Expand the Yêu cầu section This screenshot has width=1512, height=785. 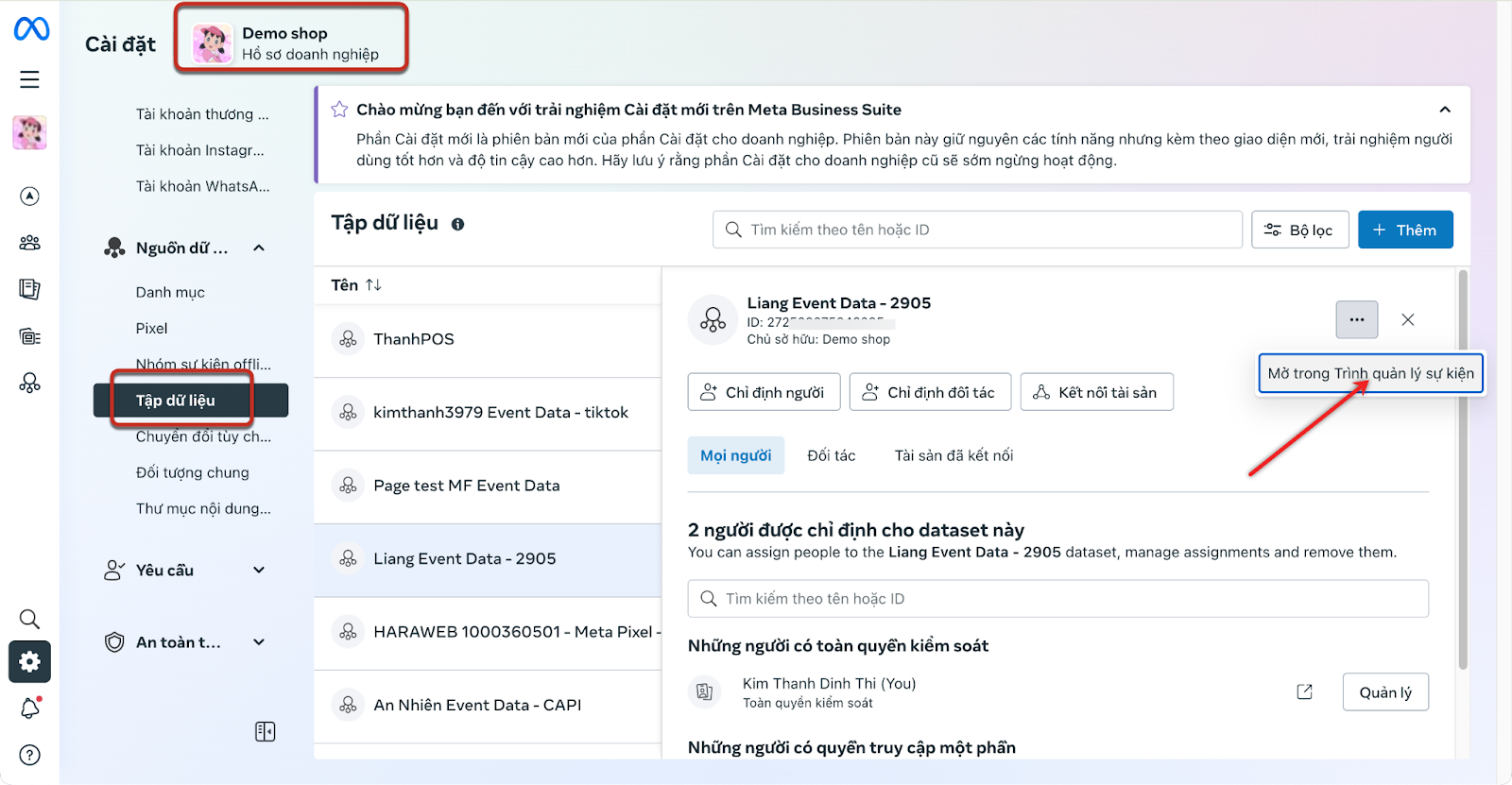point(259,570)
